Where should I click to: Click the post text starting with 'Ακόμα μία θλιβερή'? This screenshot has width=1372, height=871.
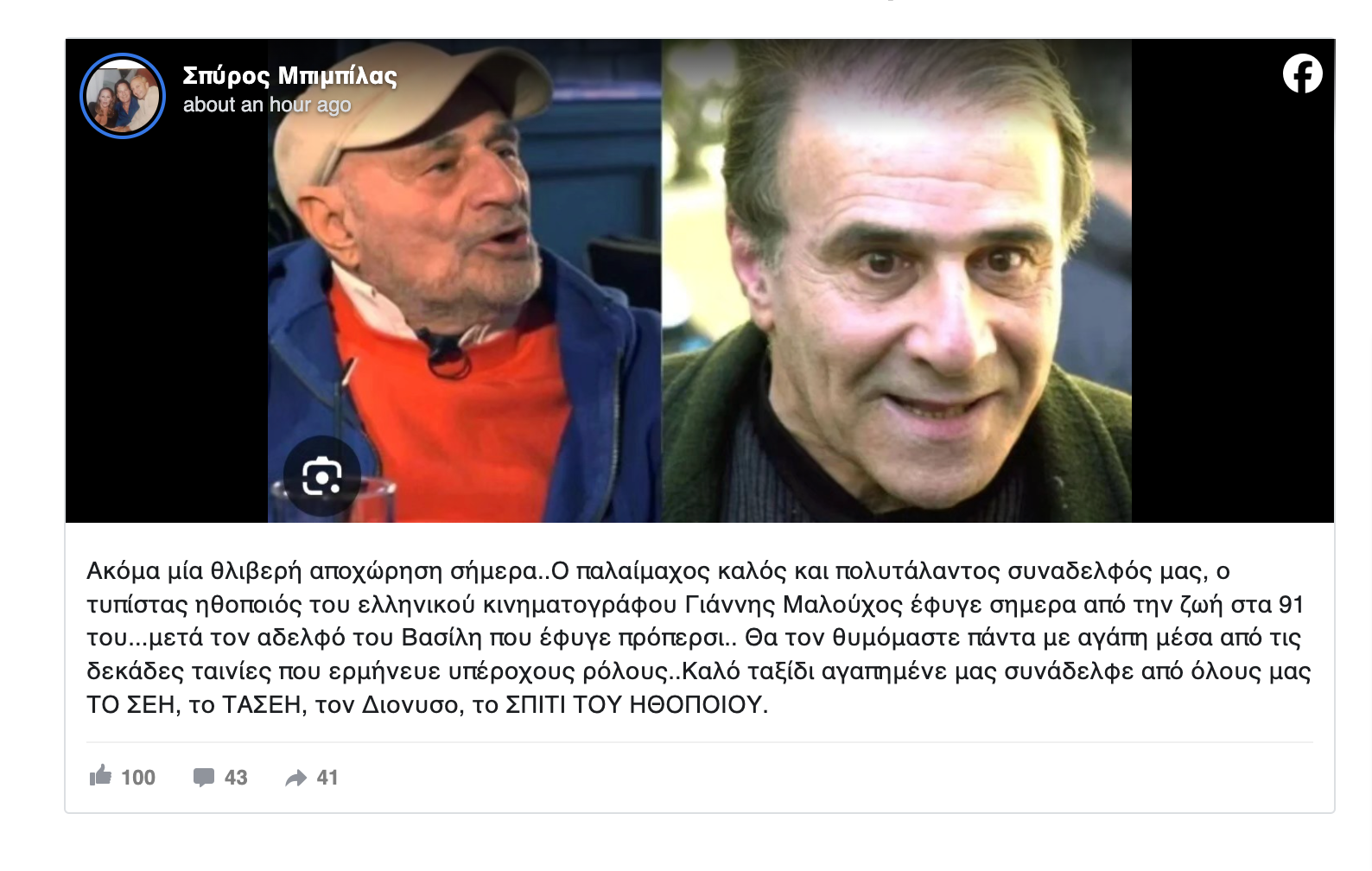[699, 638]
